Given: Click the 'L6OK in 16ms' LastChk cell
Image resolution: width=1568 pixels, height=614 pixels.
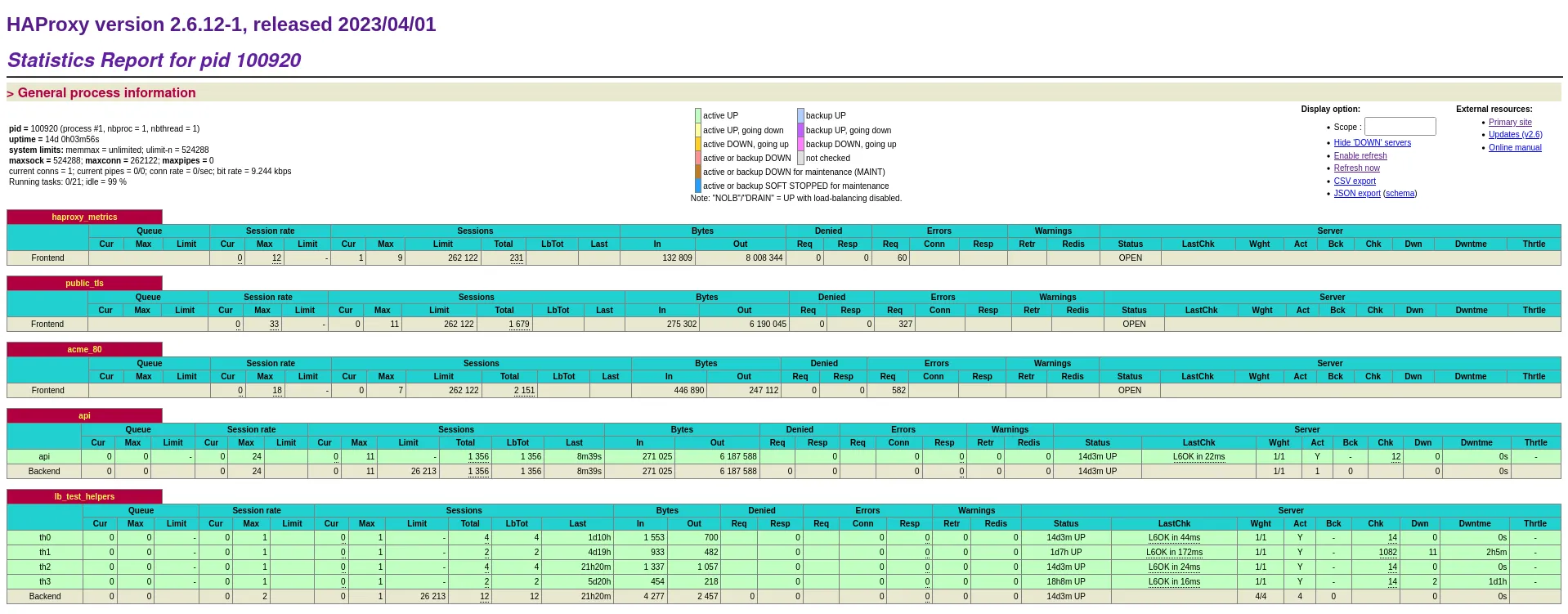Looking at the screenshot, I should [x=1174, y=582].
